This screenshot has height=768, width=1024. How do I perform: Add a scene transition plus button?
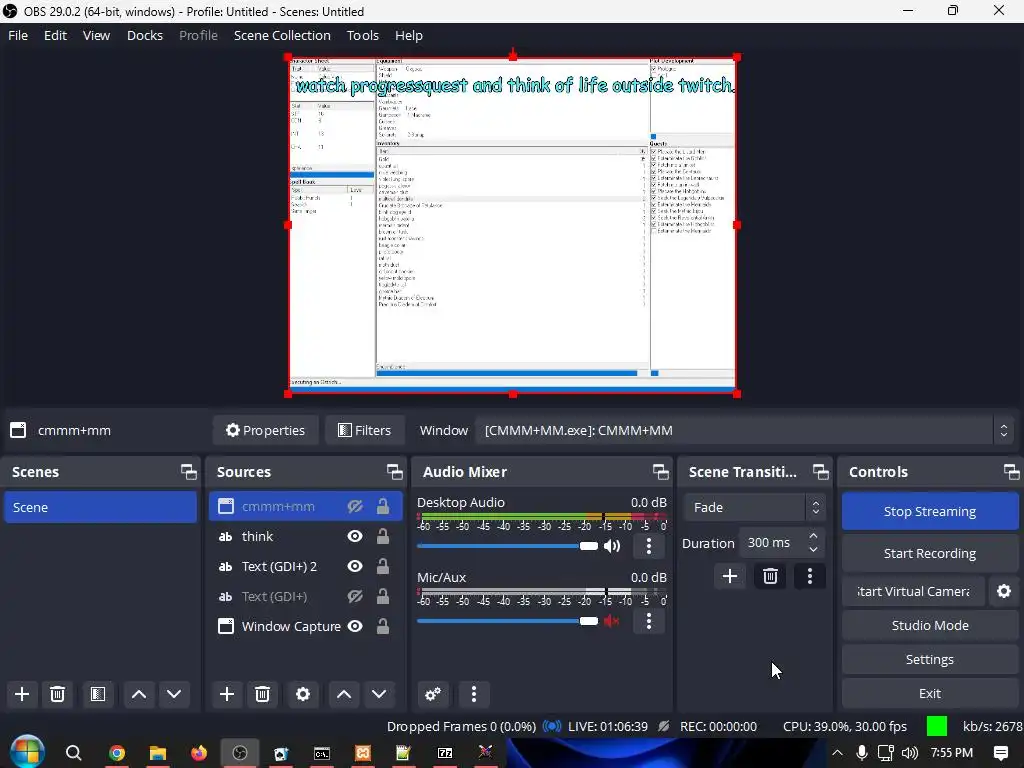click(729, 576)
